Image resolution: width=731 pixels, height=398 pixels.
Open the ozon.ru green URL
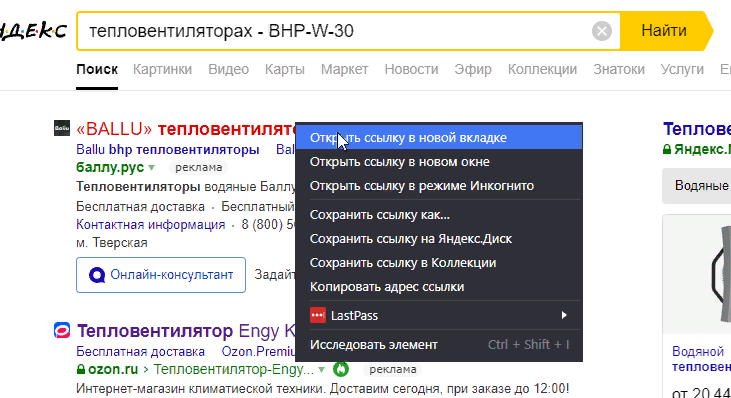[112, 370]
